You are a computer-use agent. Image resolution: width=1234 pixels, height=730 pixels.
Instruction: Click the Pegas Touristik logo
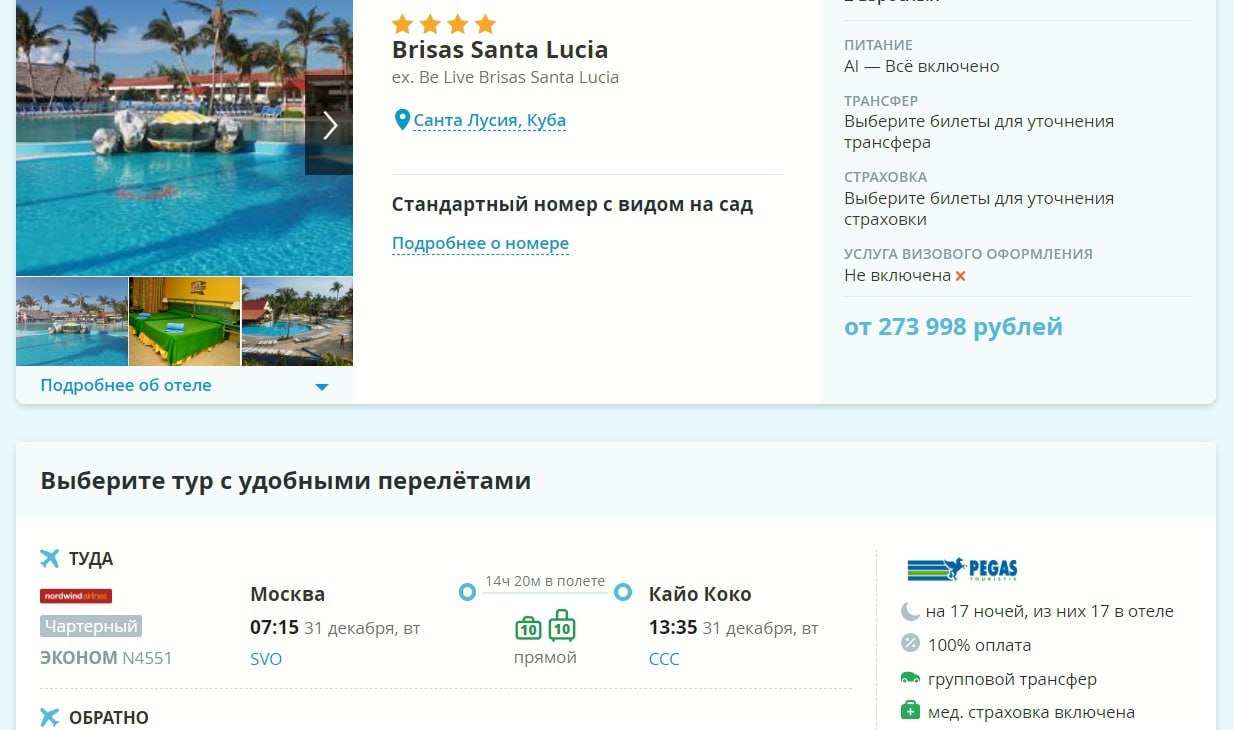pyautogui.click(x=962, y=570)
